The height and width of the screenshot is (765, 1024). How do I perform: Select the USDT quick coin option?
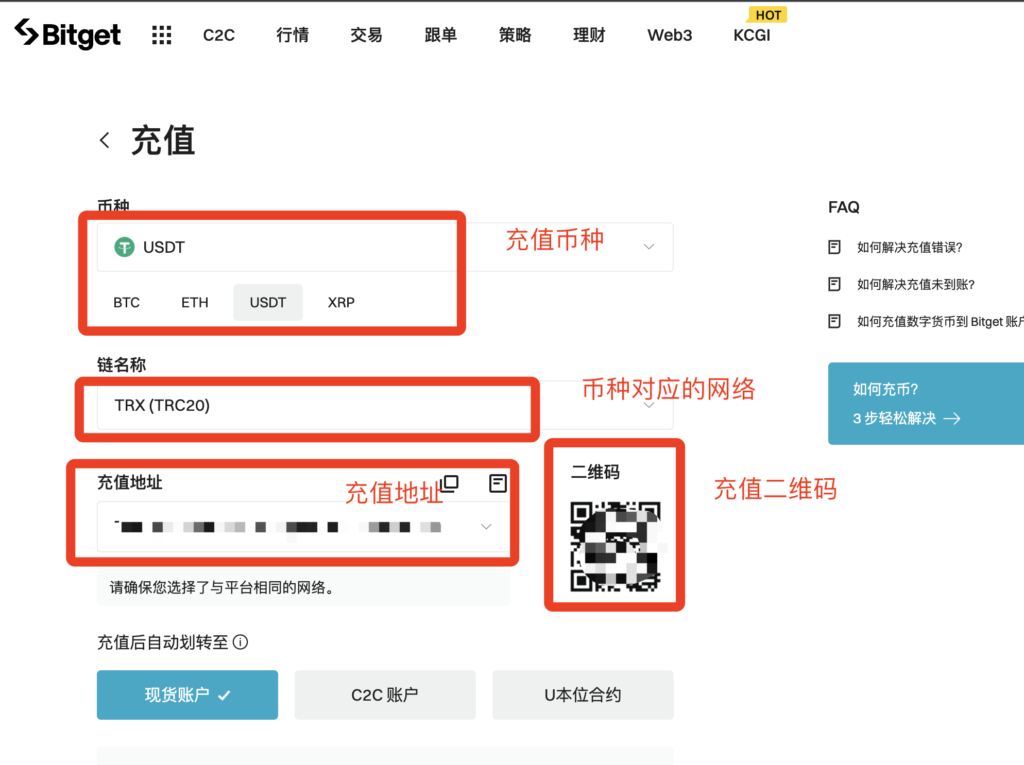click(x=268, y=302)
